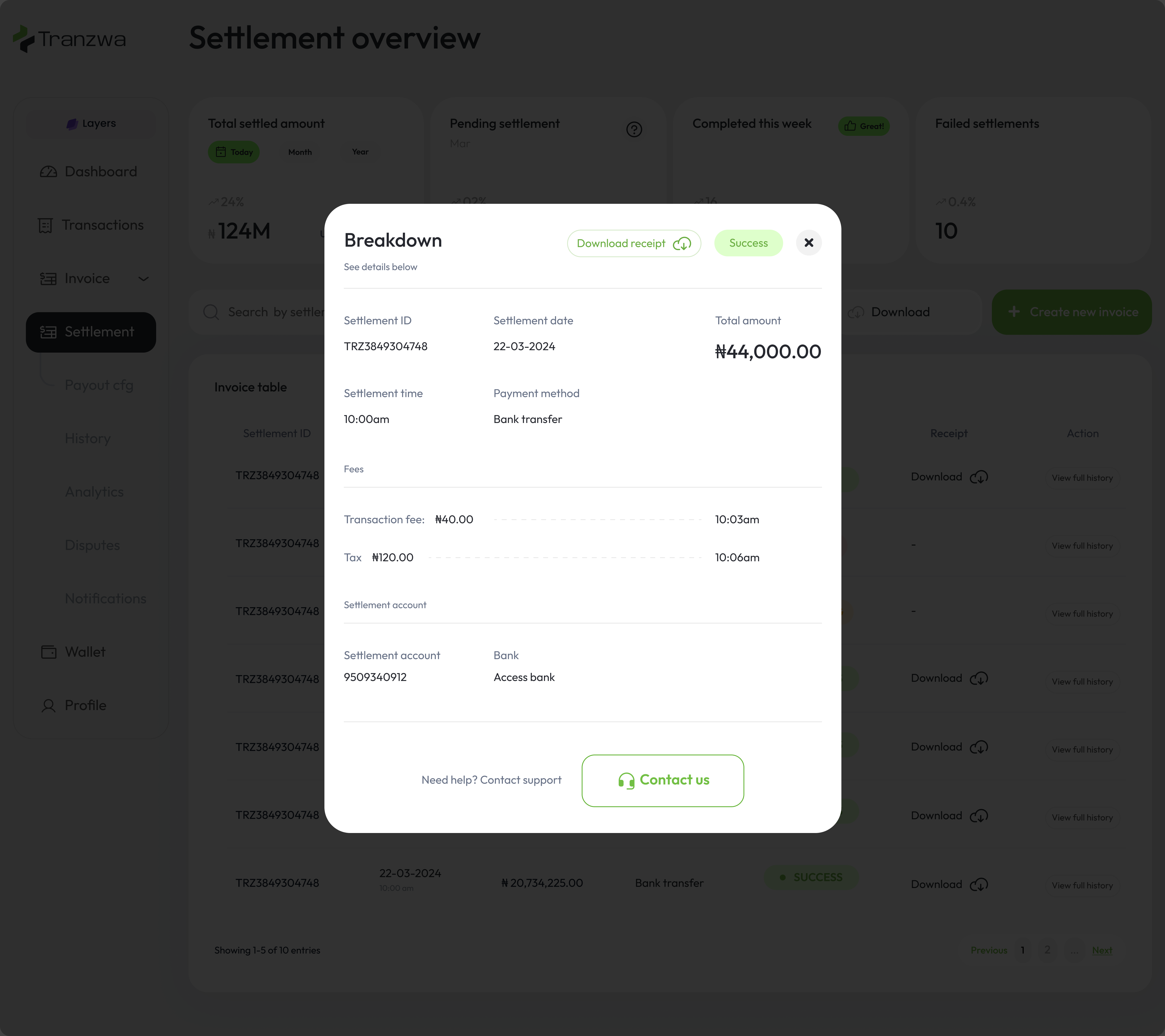The width and height of the screenshot is (1165, 1036).
Task: Close the Breakdown dialog
Action: pos(808,243)
